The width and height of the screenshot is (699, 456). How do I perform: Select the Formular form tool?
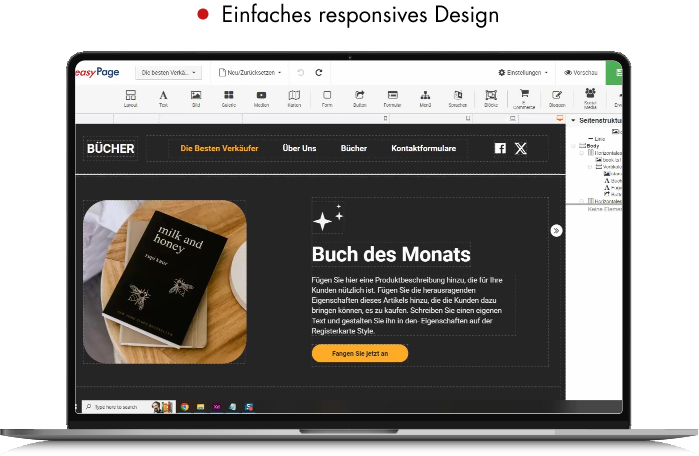(392, 99)
